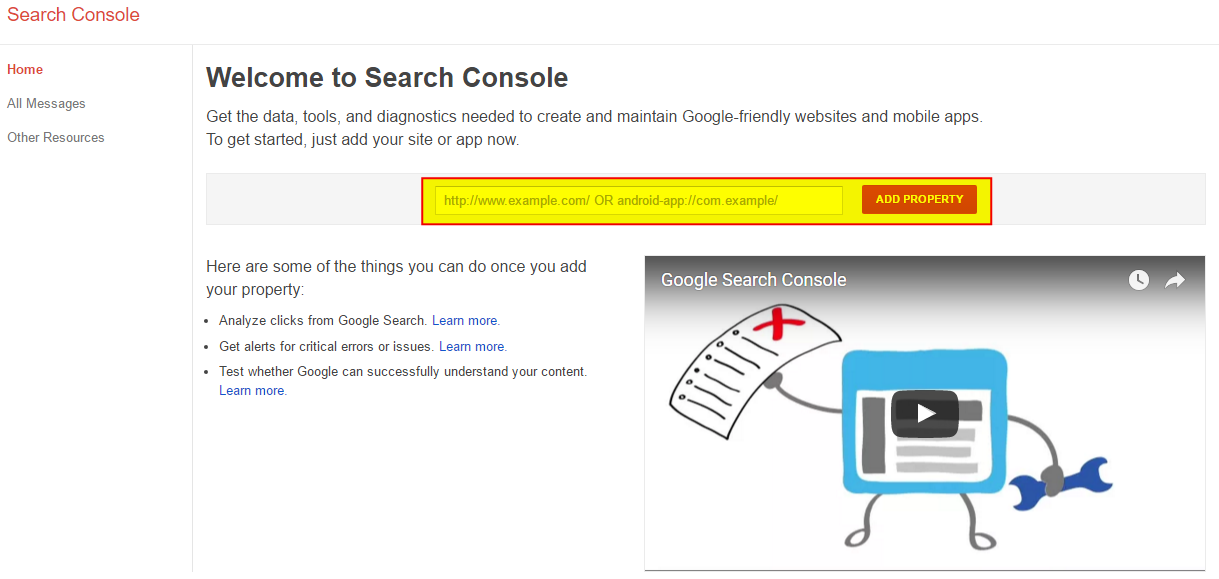Open Learn more about analyzing clicks
This screenshot has width=1219, height=579.
click(x=465, y=321)
